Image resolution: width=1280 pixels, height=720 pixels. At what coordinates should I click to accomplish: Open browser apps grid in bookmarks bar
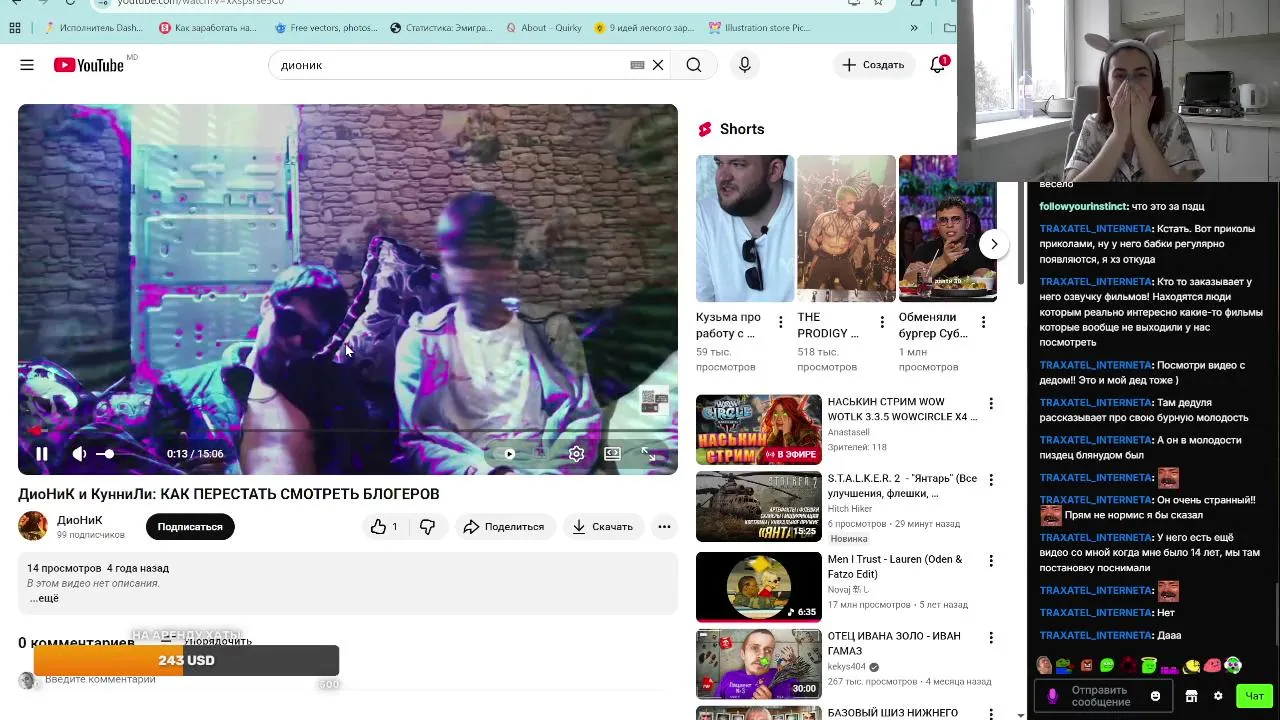point(15,28)
